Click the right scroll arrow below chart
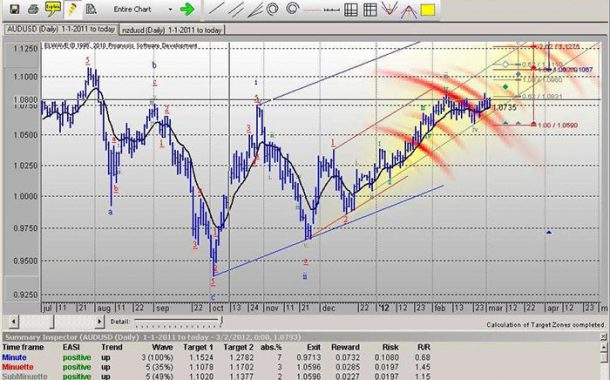 pos(100,322)
